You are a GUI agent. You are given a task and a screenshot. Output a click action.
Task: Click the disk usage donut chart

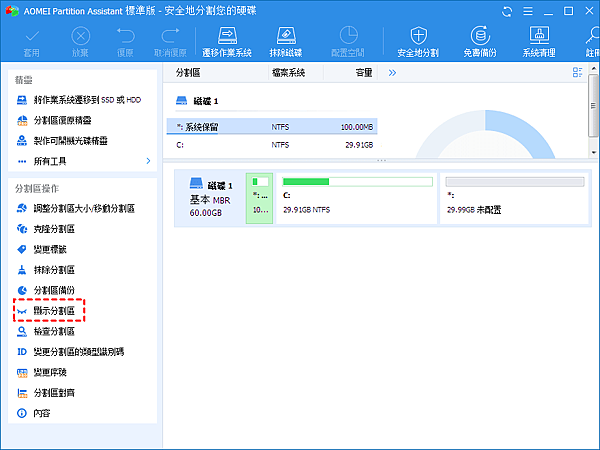[485, 134]
